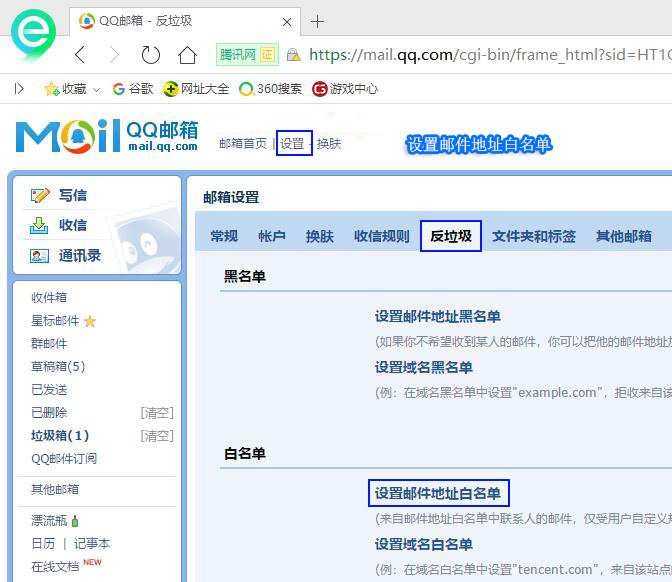This screenshot has width=672, height=582.
Task: Click the QQ邮箱 tab favicon
Action: [x=87, y=21]
